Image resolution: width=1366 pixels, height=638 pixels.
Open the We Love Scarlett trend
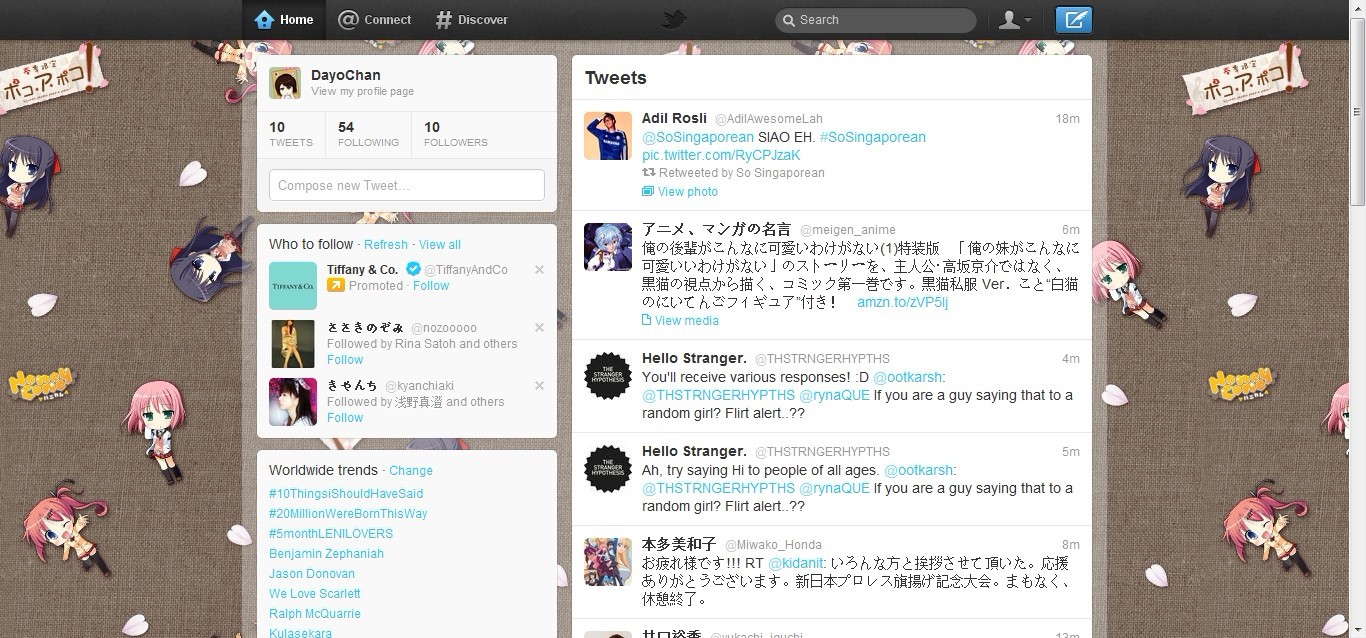(315, 594)
